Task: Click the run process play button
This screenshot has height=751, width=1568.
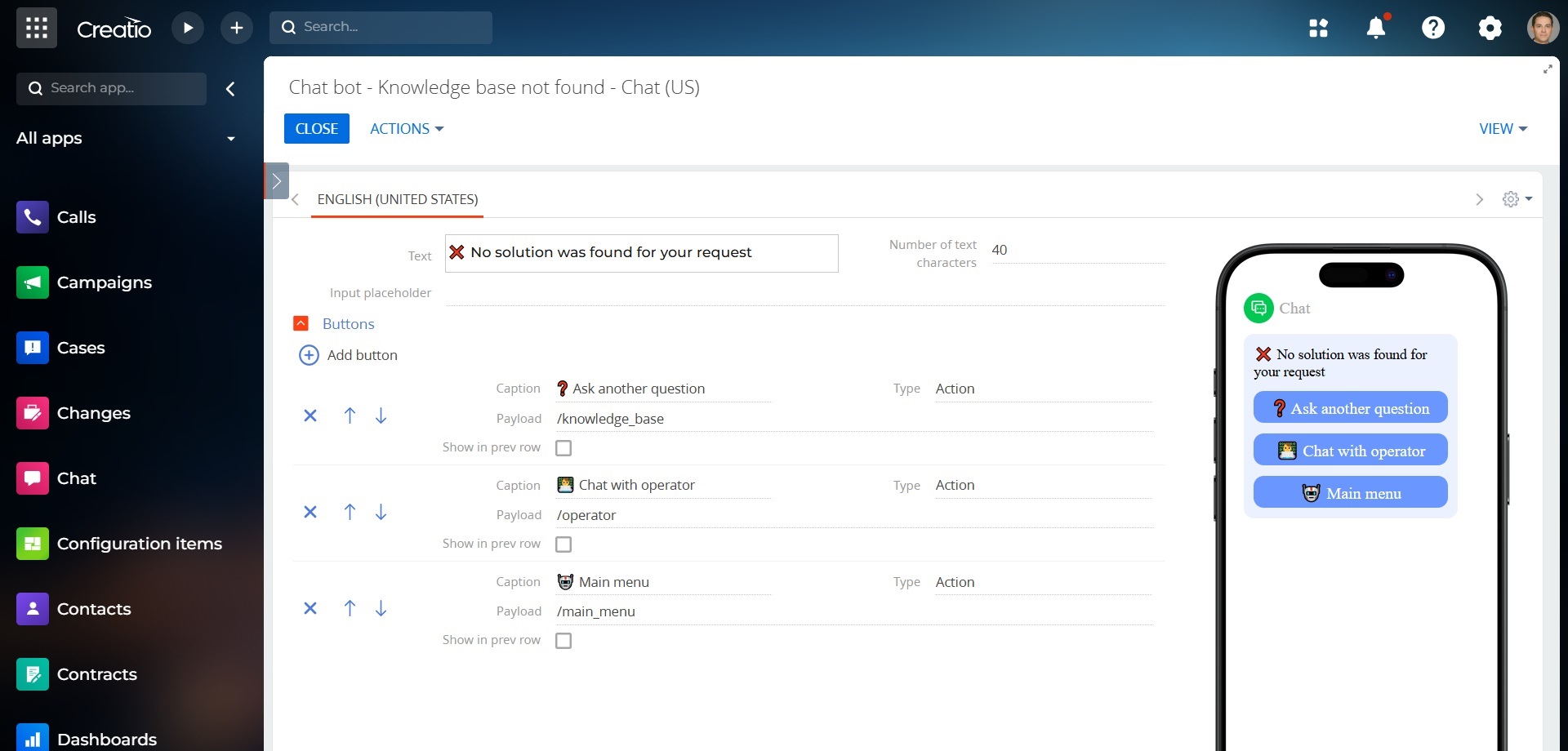Action: (x=188, y=28)
